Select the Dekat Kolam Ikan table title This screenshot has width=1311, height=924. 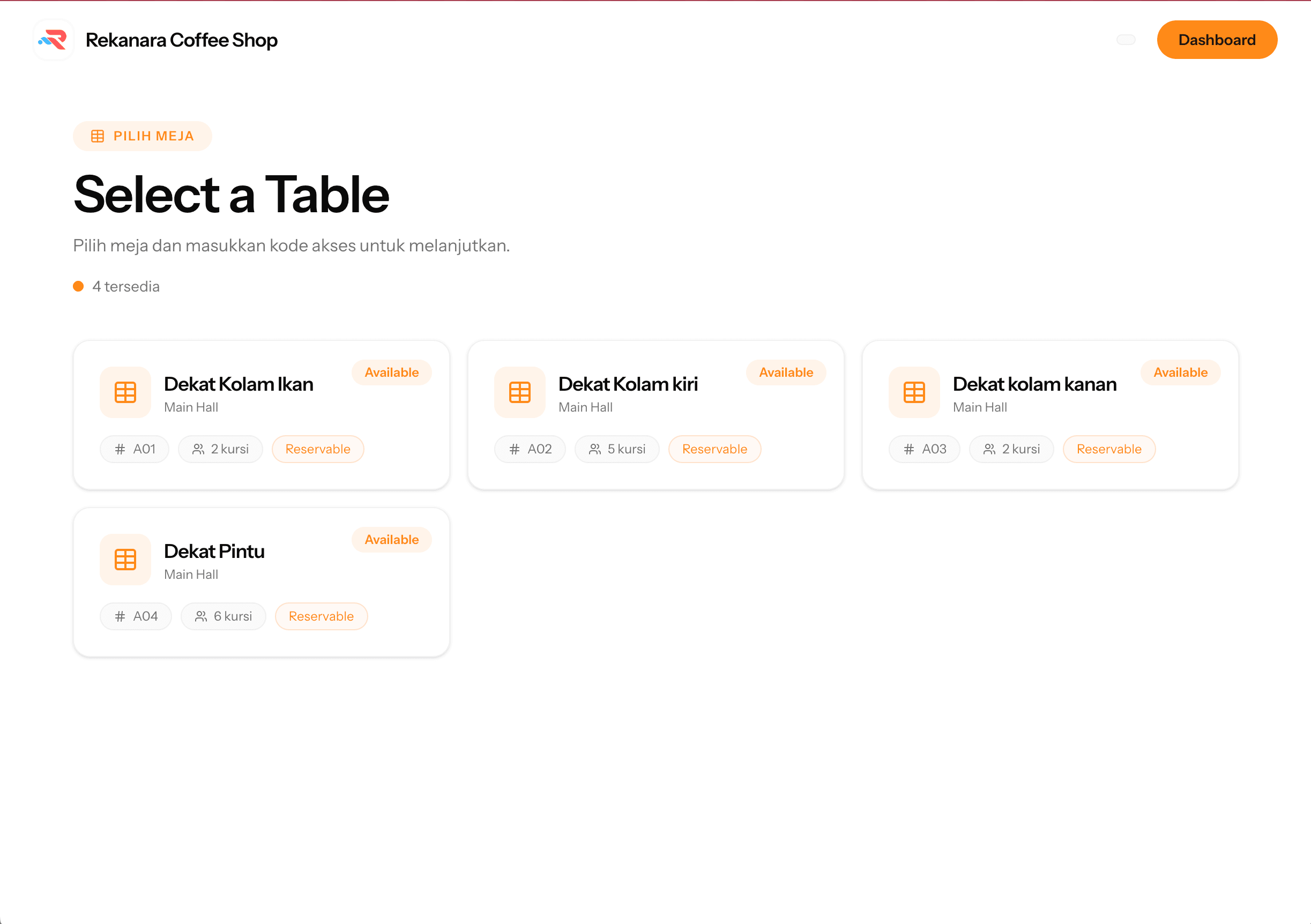[238, 384]
